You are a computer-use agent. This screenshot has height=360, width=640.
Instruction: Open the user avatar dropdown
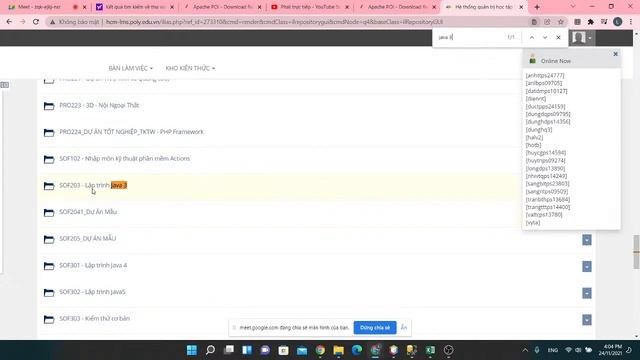pyautogui.click(x=582, y=38)
